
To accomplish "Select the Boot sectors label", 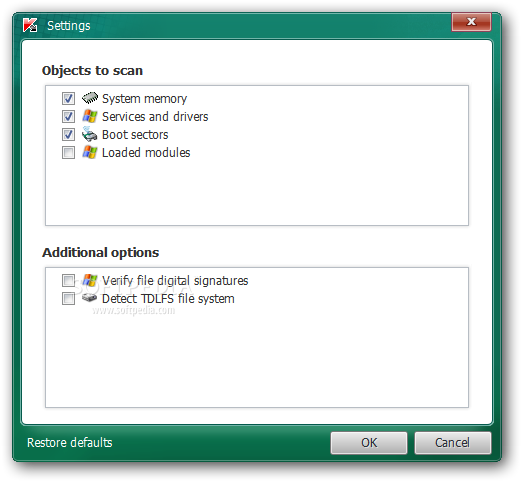I will [135, 135].
